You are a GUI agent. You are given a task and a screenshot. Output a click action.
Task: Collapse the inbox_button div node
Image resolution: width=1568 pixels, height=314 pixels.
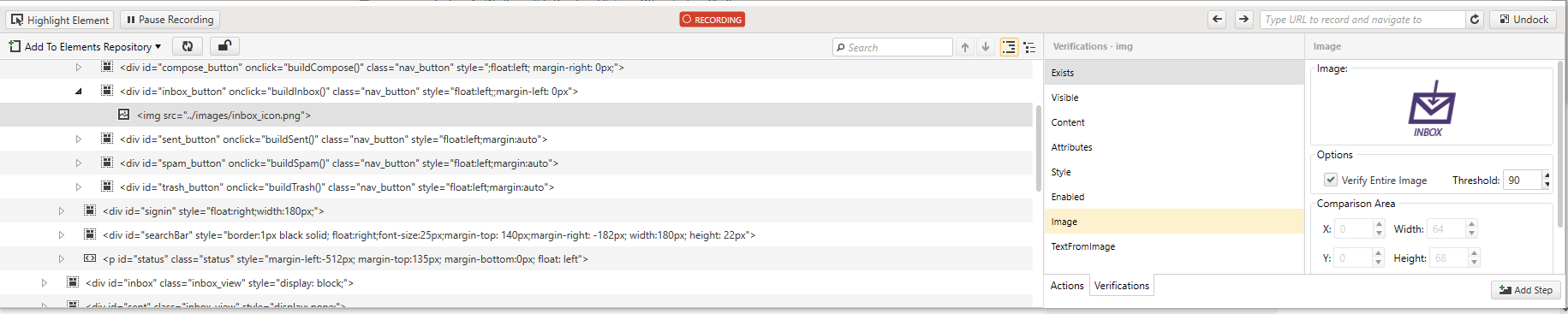(x=78, y=92)
